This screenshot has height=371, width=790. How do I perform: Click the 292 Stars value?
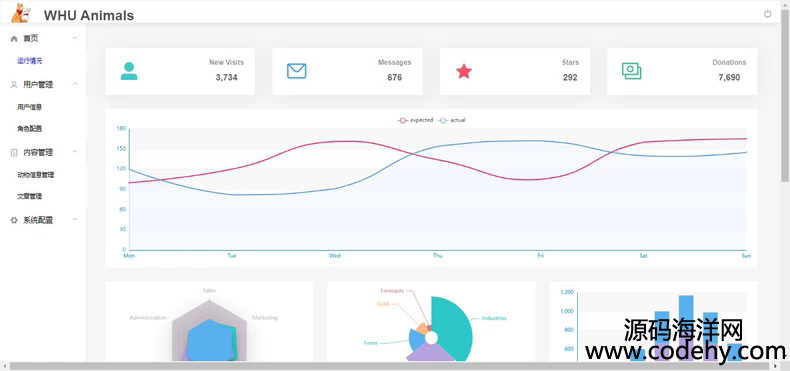[570, 78]
